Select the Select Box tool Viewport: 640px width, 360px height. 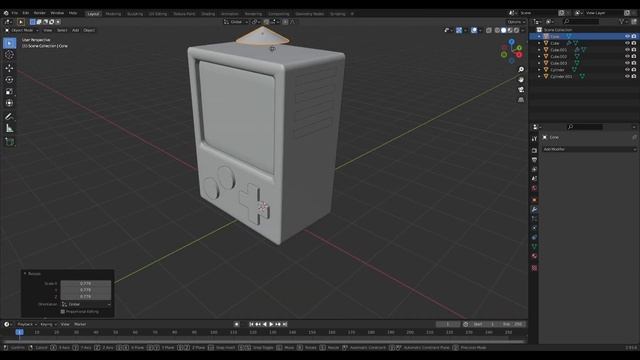point(9,43)
